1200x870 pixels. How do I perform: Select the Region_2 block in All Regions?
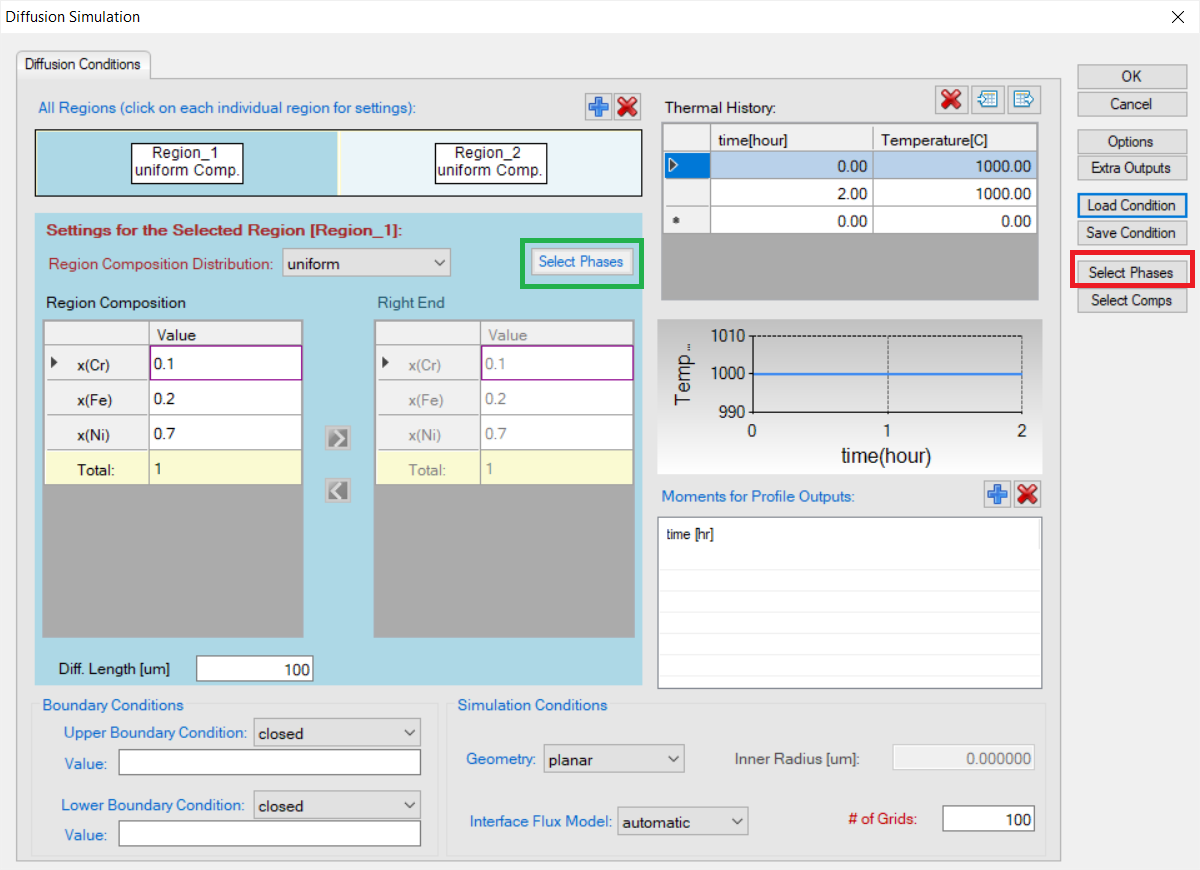(490, 162)
